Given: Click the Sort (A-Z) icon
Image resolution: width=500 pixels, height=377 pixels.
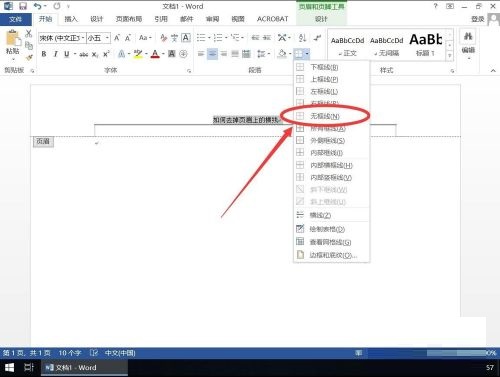Looking at the screenshot, I should coord(302,38).
